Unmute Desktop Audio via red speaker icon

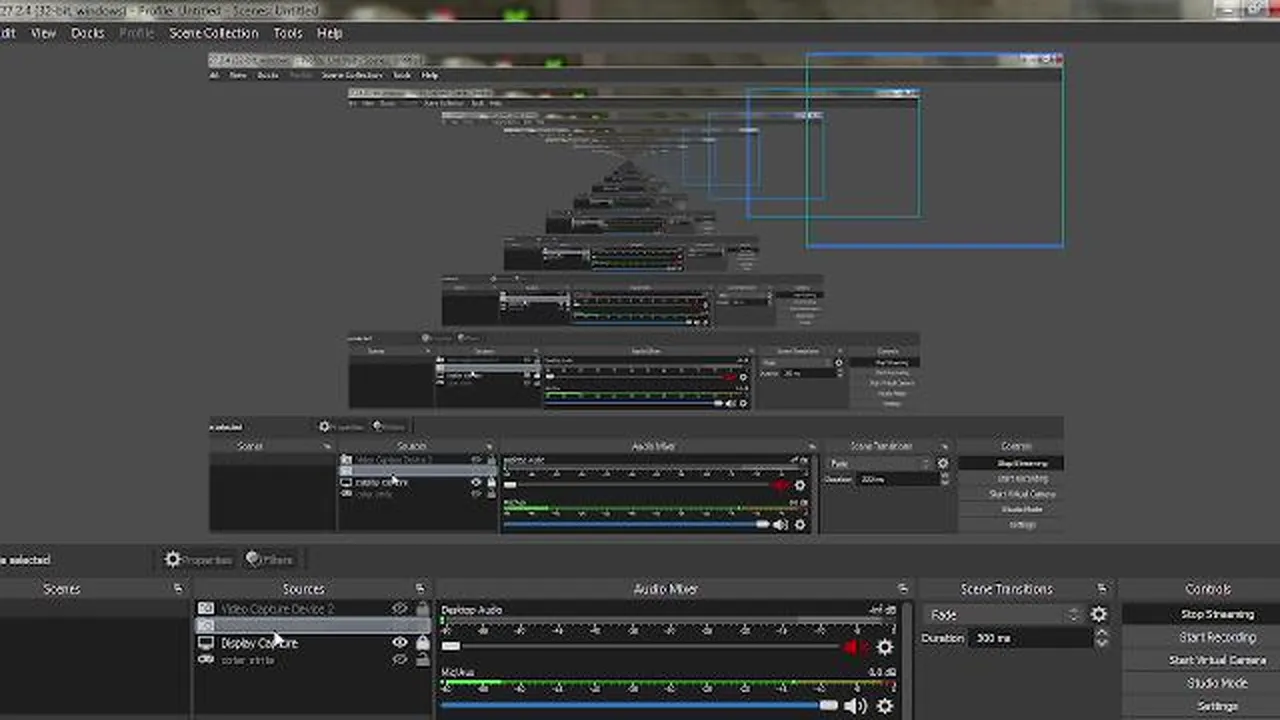[x=856, y=648]
